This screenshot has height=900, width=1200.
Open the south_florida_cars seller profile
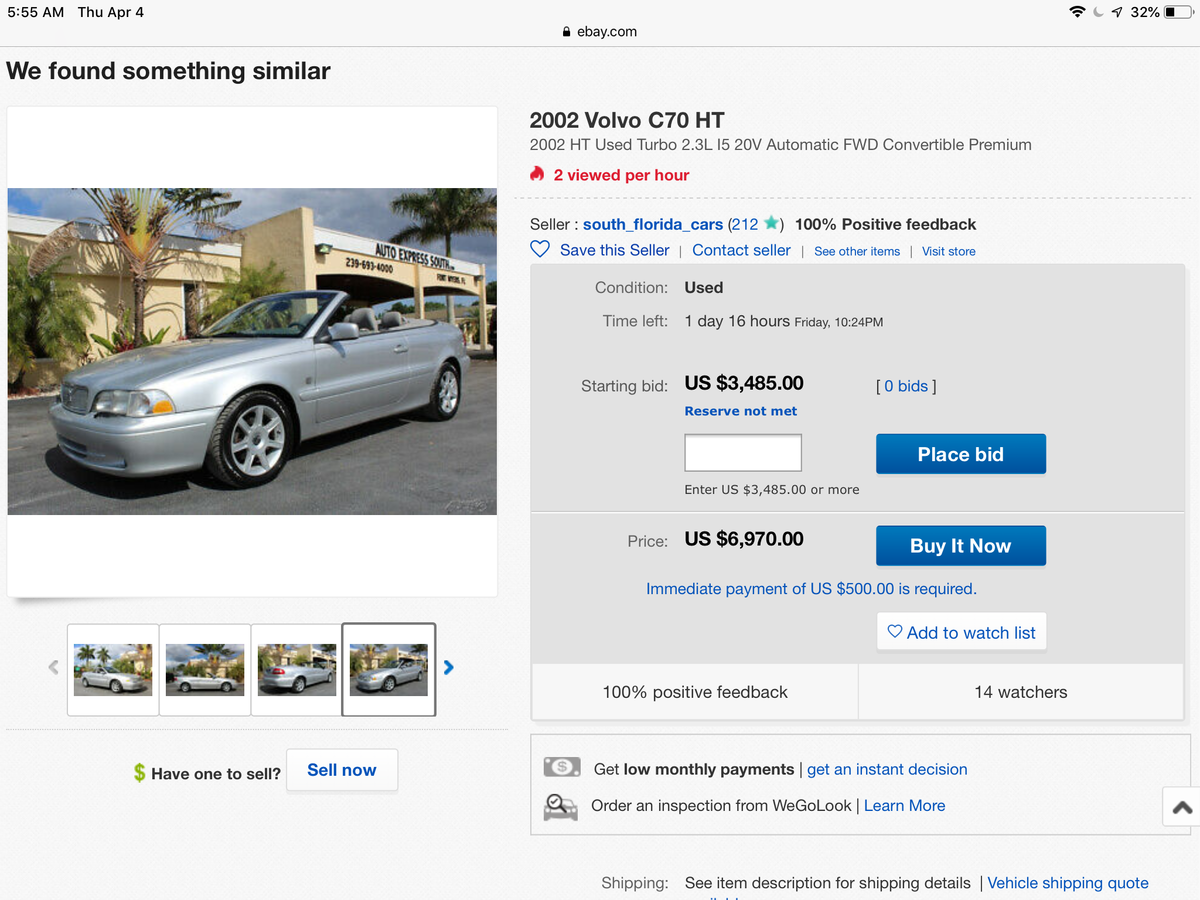(653, 224)
